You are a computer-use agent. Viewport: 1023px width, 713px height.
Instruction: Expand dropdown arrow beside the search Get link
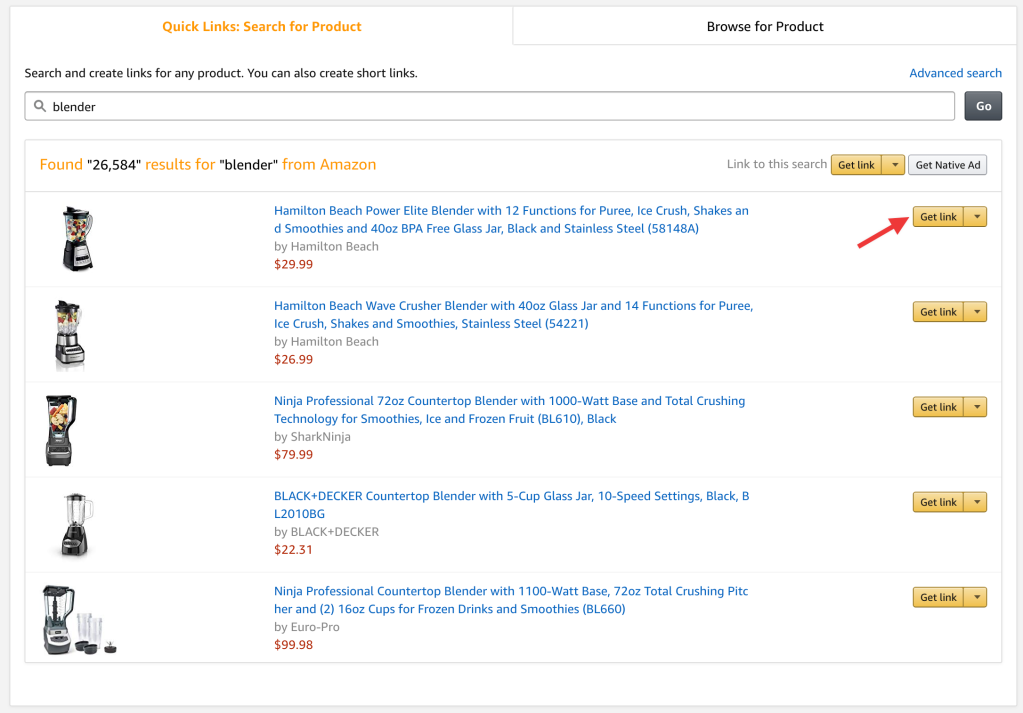(894, 165)
